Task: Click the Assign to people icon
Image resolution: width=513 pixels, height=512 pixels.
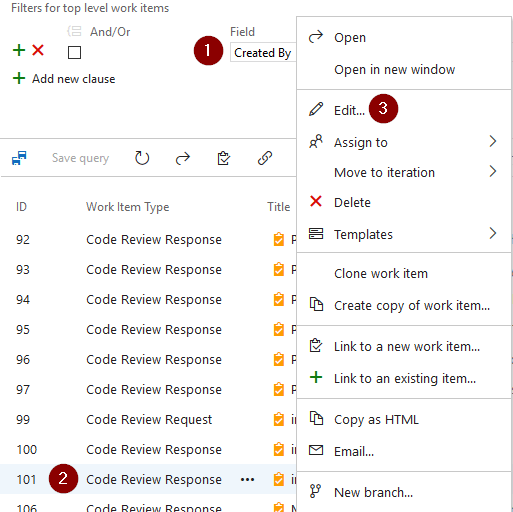Action: click(316, 141)
